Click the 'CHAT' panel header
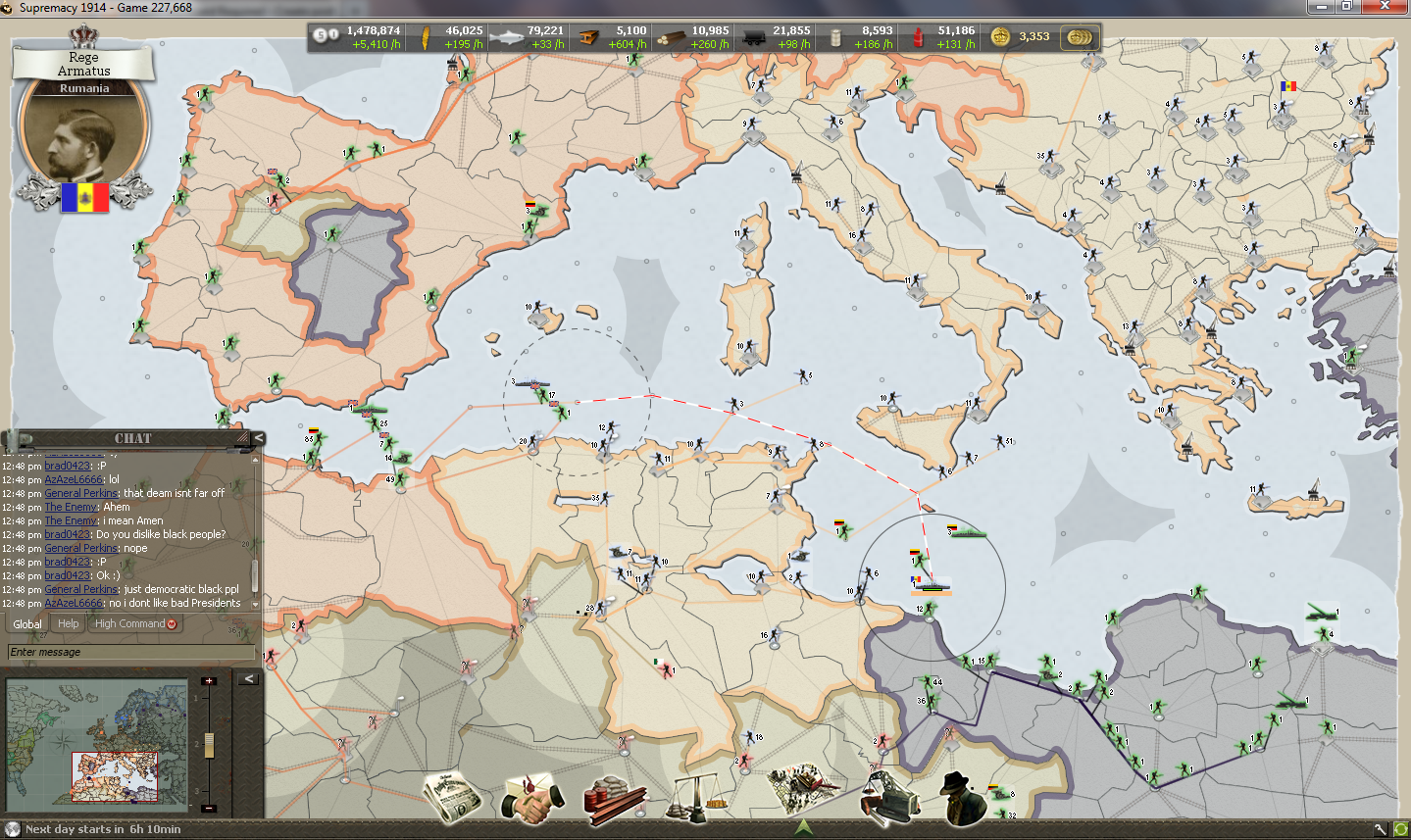This screenshot has height=840, width=1411. point(132,439)
